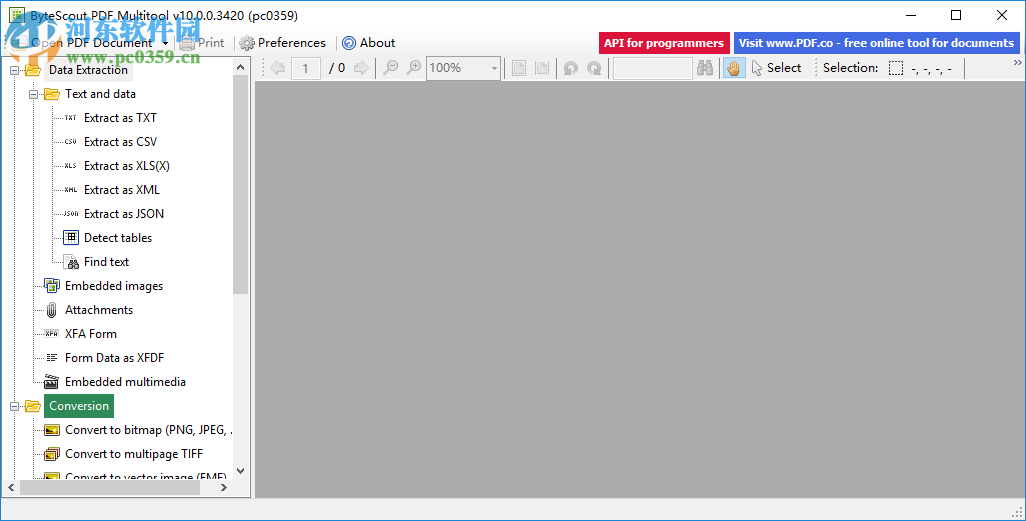Image resolution: width=1026 pixels, height=521 pixels.
Task: Open the zoom percentage dropdown
Action: coord(494,68)
